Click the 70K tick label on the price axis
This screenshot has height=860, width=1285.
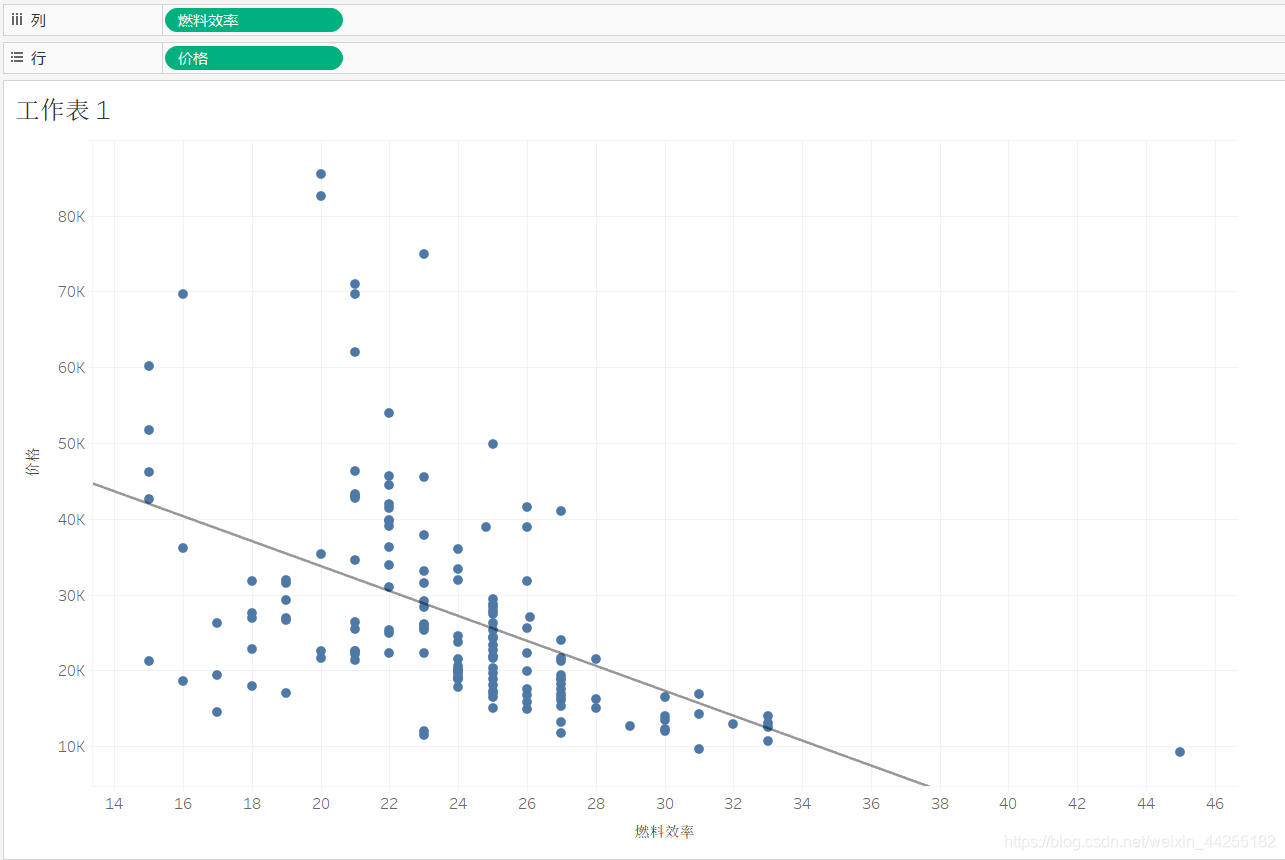(x=70, y=292)
